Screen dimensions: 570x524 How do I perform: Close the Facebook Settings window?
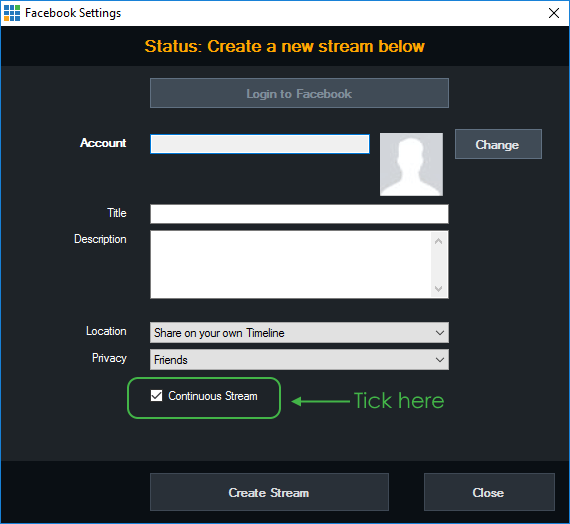tap(554, 13)
